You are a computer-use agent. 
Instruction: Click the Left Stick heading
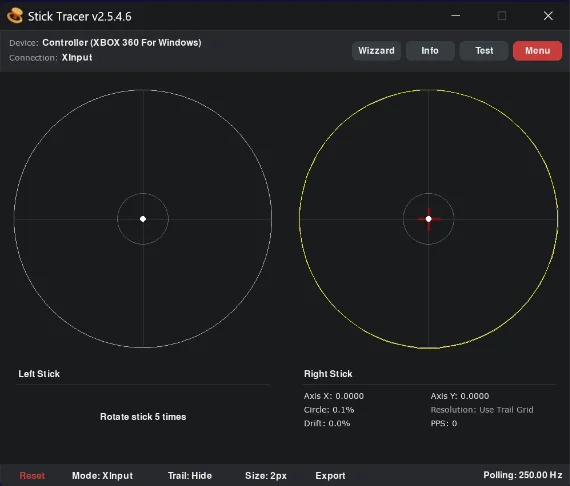click(39, 374)
